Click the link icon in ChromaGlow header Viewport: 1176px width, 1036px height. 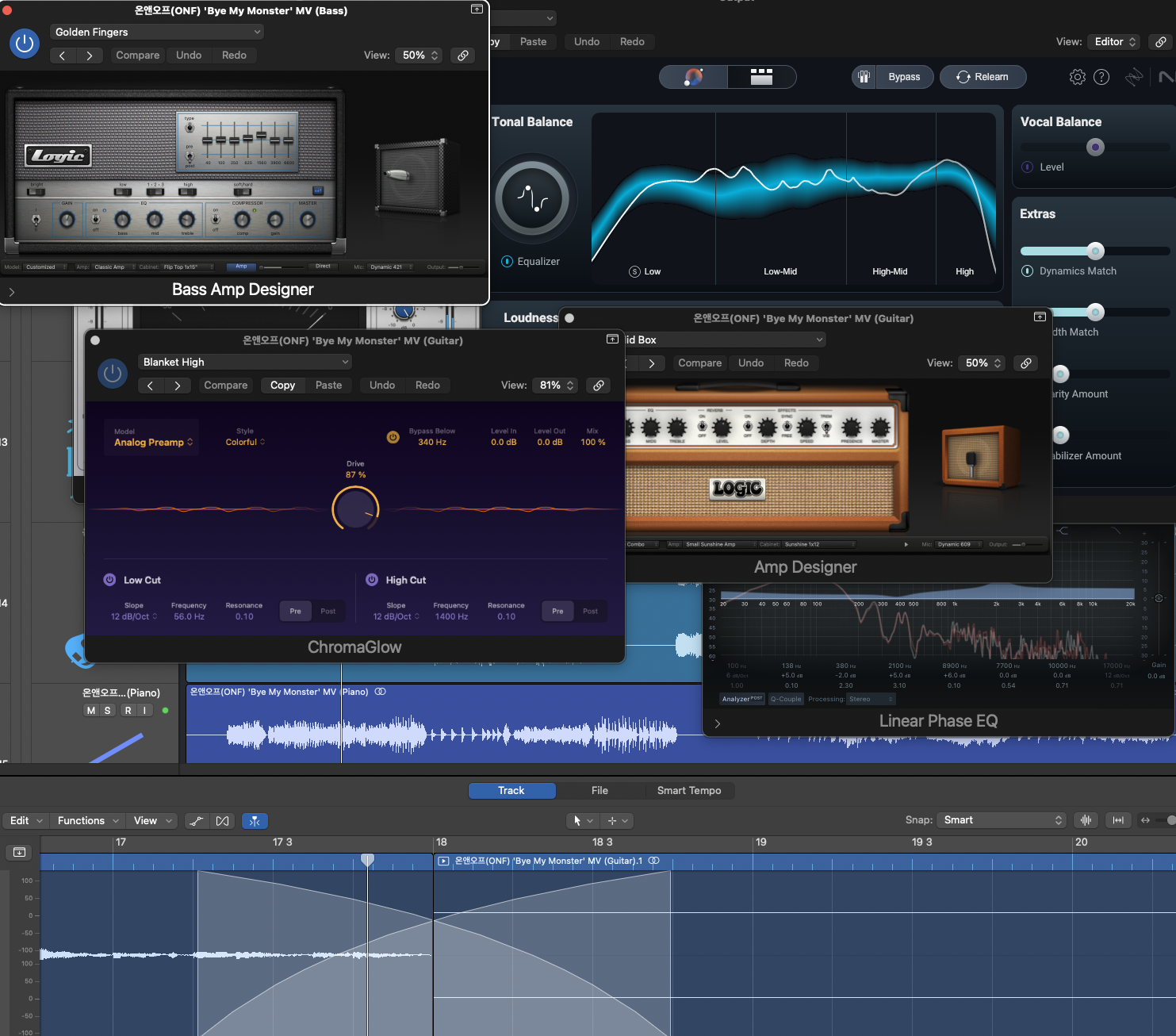point(599,386)
